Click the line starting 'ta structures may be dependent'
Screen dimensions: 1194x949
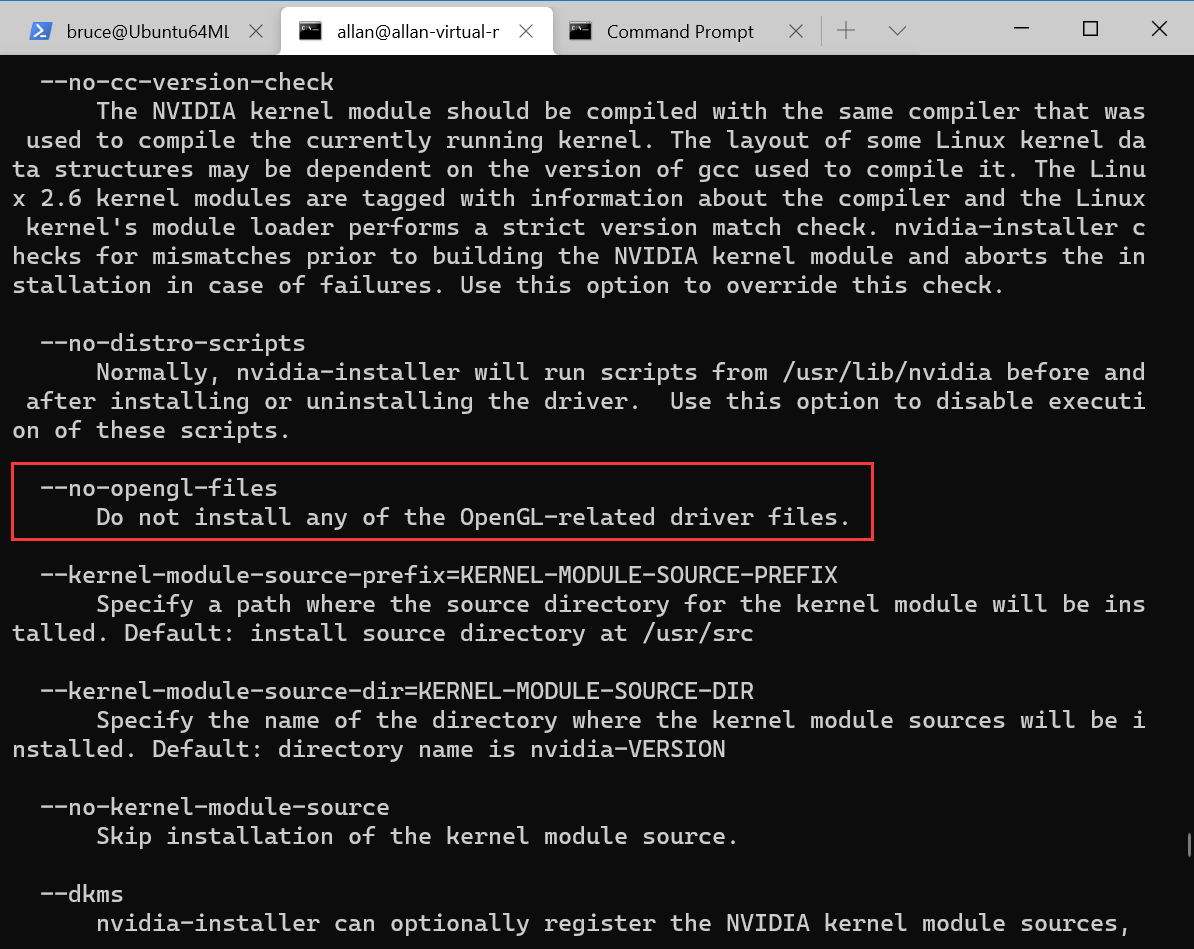[x=579, y=169]
